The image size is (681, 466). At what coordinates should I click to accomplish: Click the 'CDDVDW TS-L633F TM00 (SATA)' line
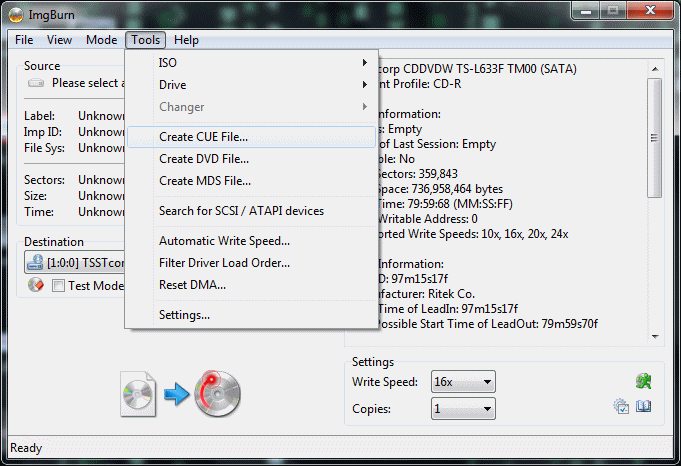pos(477,69)
